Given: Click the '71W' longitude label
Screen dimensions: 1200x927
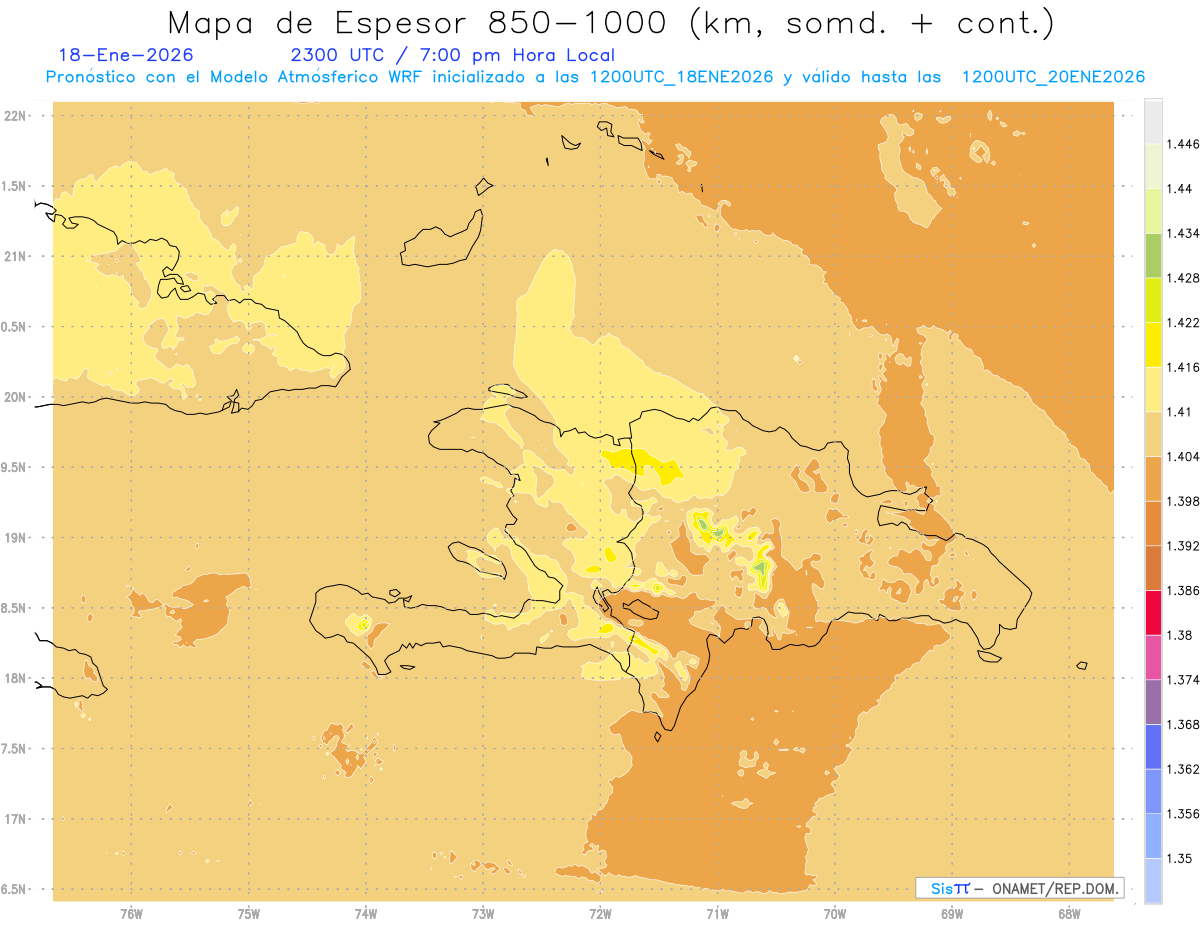Looking at the screenshot, I should tap(717, 914).
